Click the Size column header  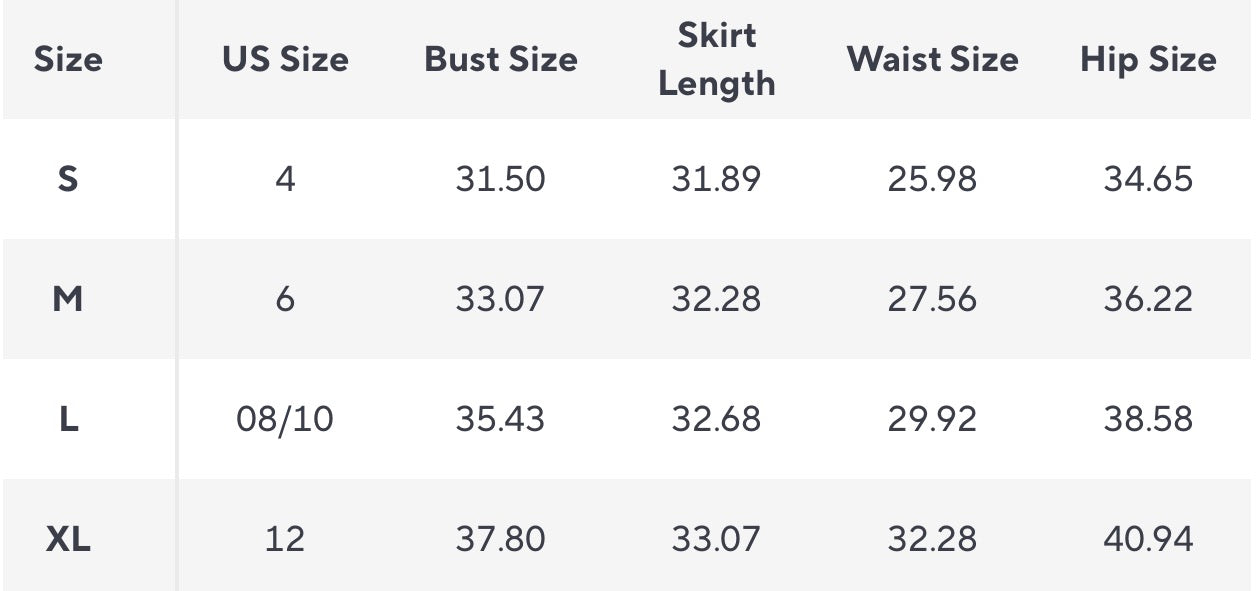pos(68,60)
